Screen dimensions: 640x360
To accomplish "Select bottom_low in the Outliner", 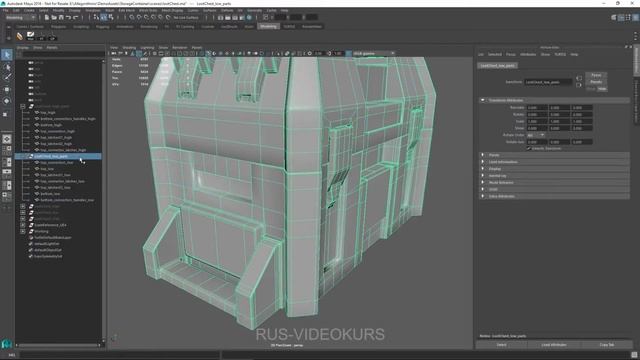I will coord(50,194).
